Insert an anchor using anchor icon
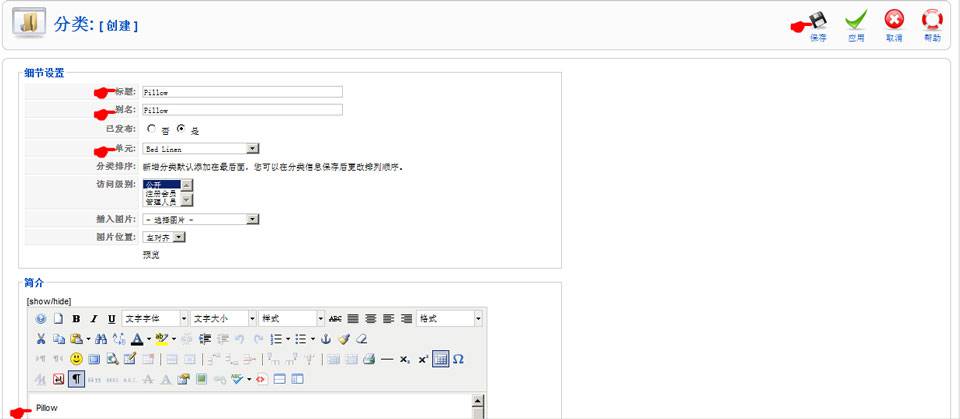Viewport: 960px width, 419px height. tap(326, 339)
